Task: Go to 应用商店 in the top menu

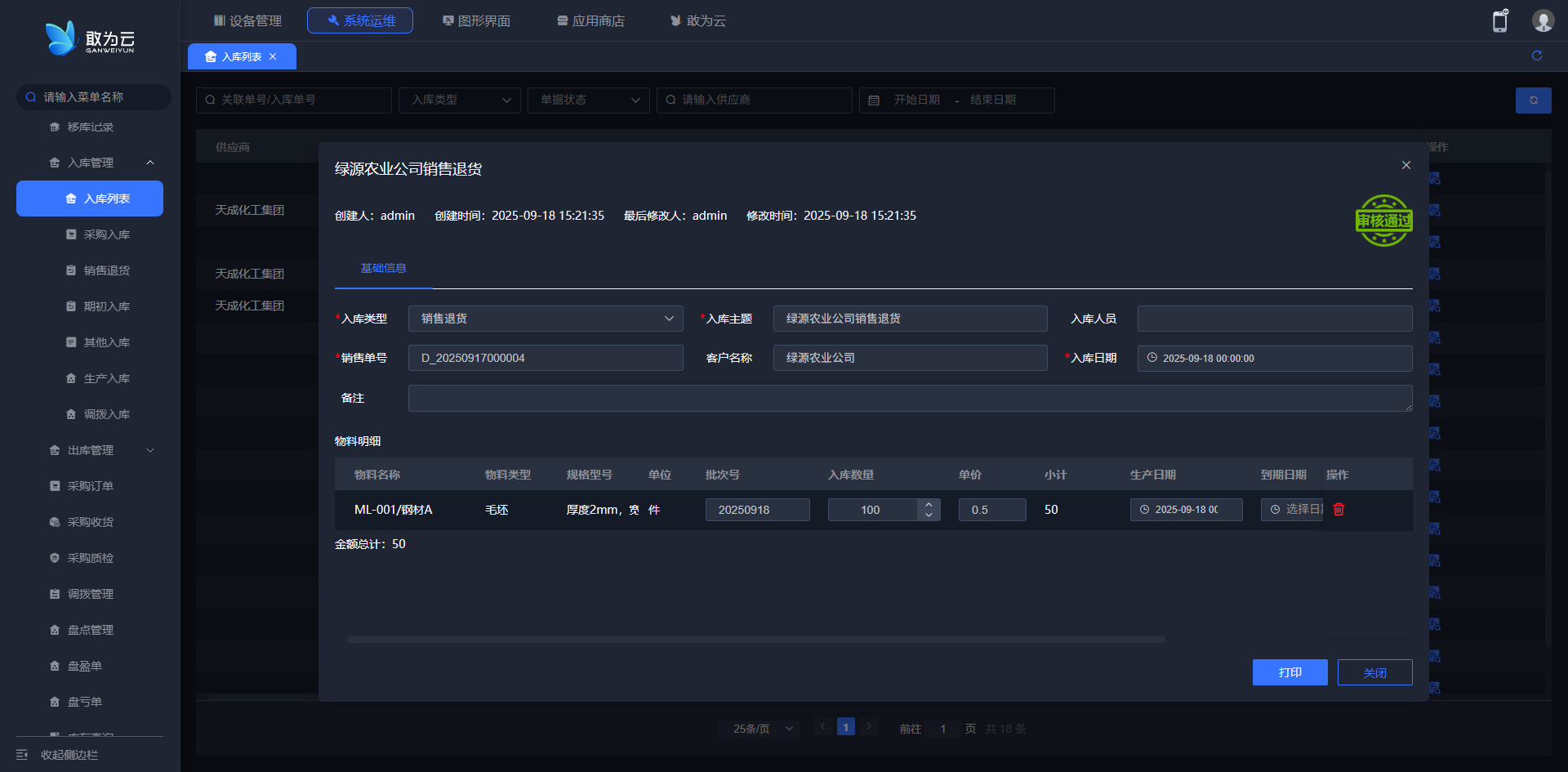Action: point(590,20)
